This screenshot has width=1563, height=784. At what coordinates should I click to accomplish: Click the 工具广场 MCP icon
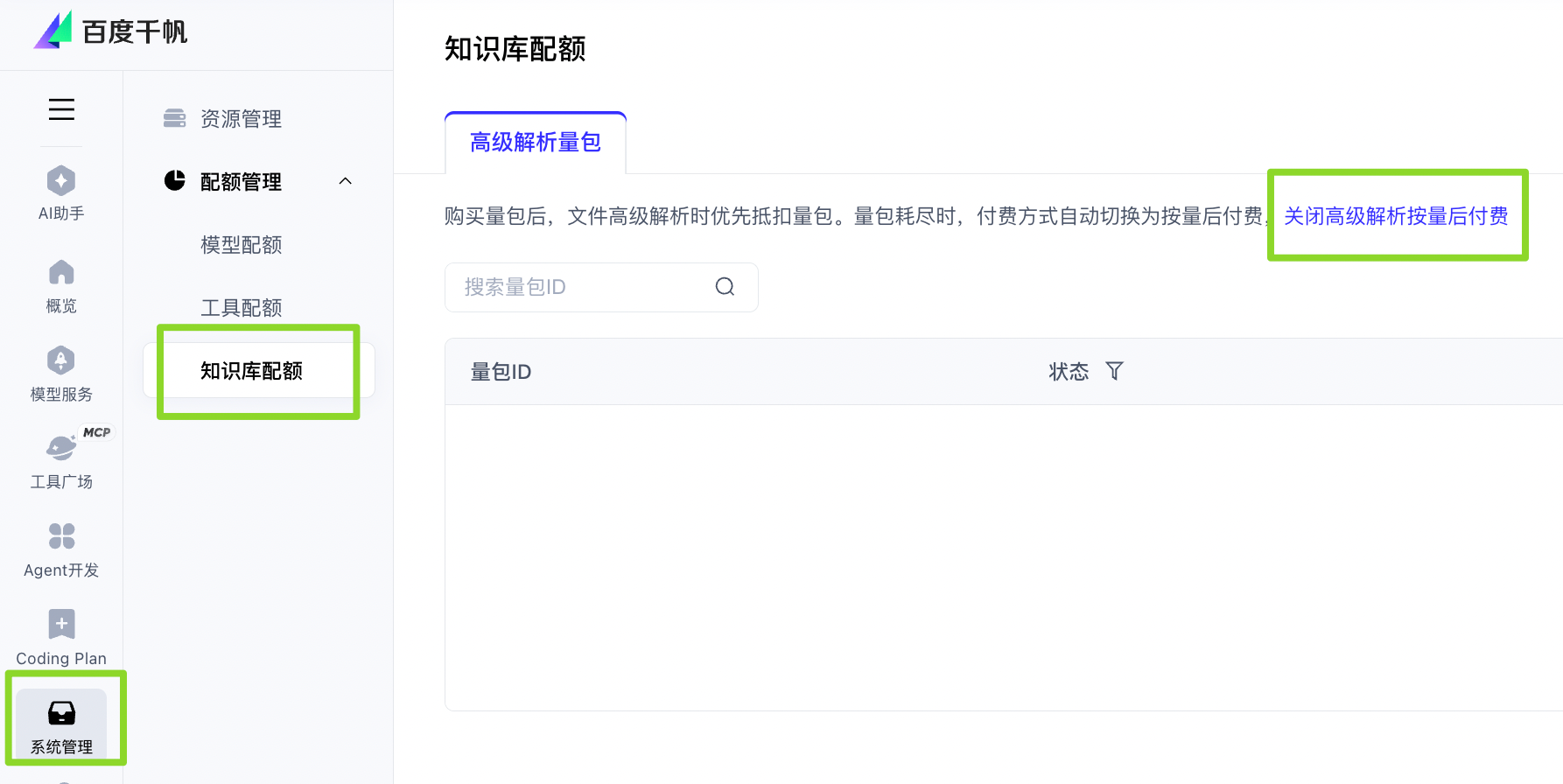[60, 459]
